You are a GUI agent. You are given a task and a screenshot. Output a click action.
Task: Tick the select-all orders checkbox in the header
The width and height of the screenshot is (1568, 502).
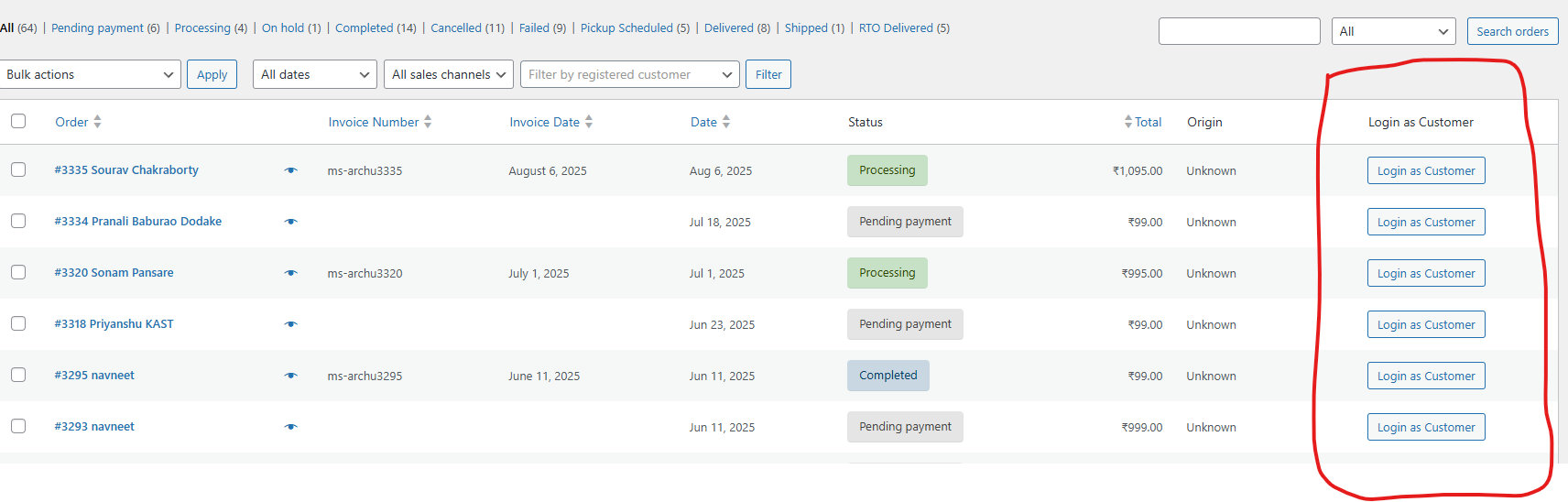pos(18,121)
